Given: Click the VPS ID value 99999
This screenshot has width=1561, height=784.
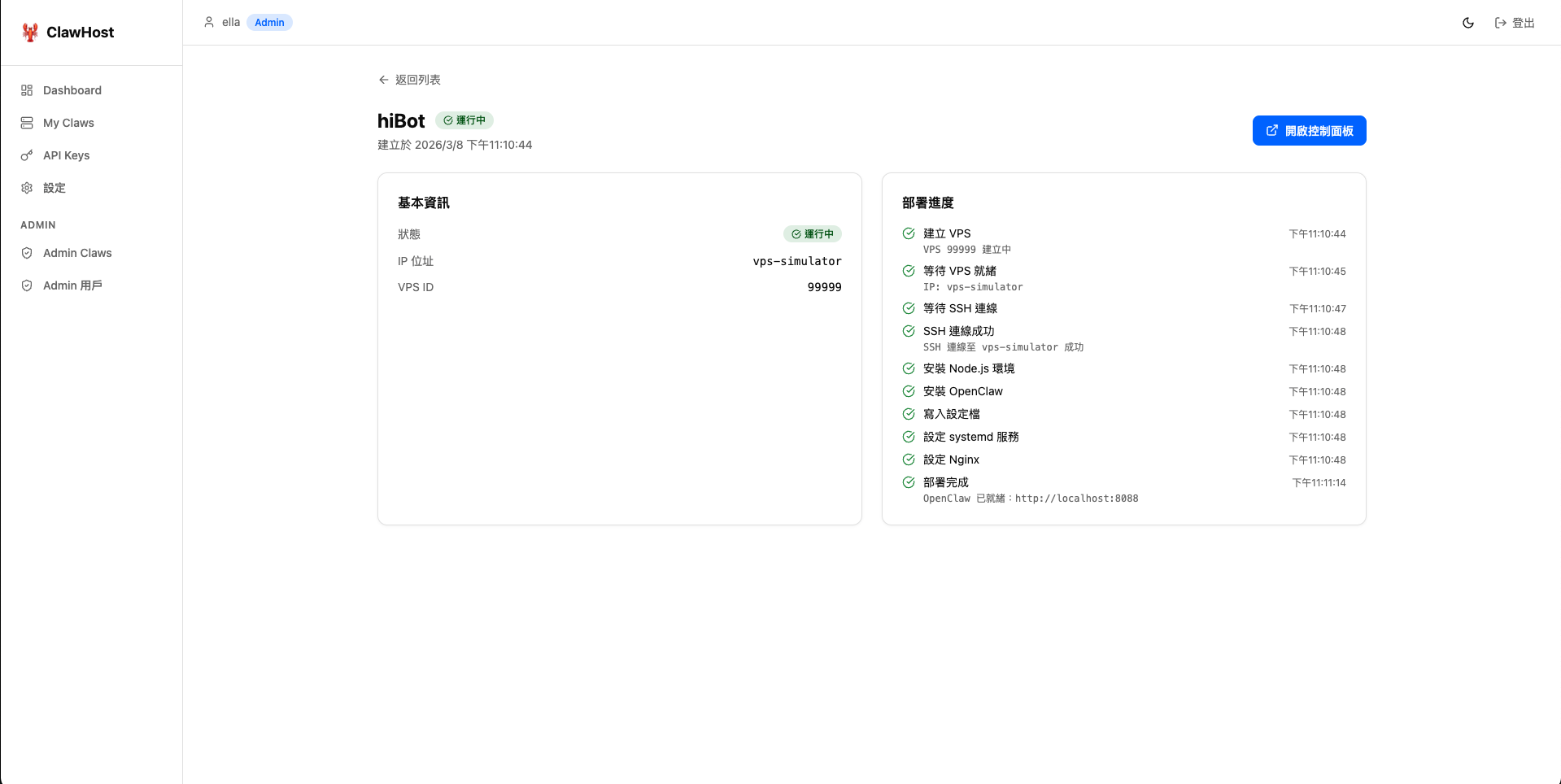Looking at the screenshot, I should (x=824, y=287).
